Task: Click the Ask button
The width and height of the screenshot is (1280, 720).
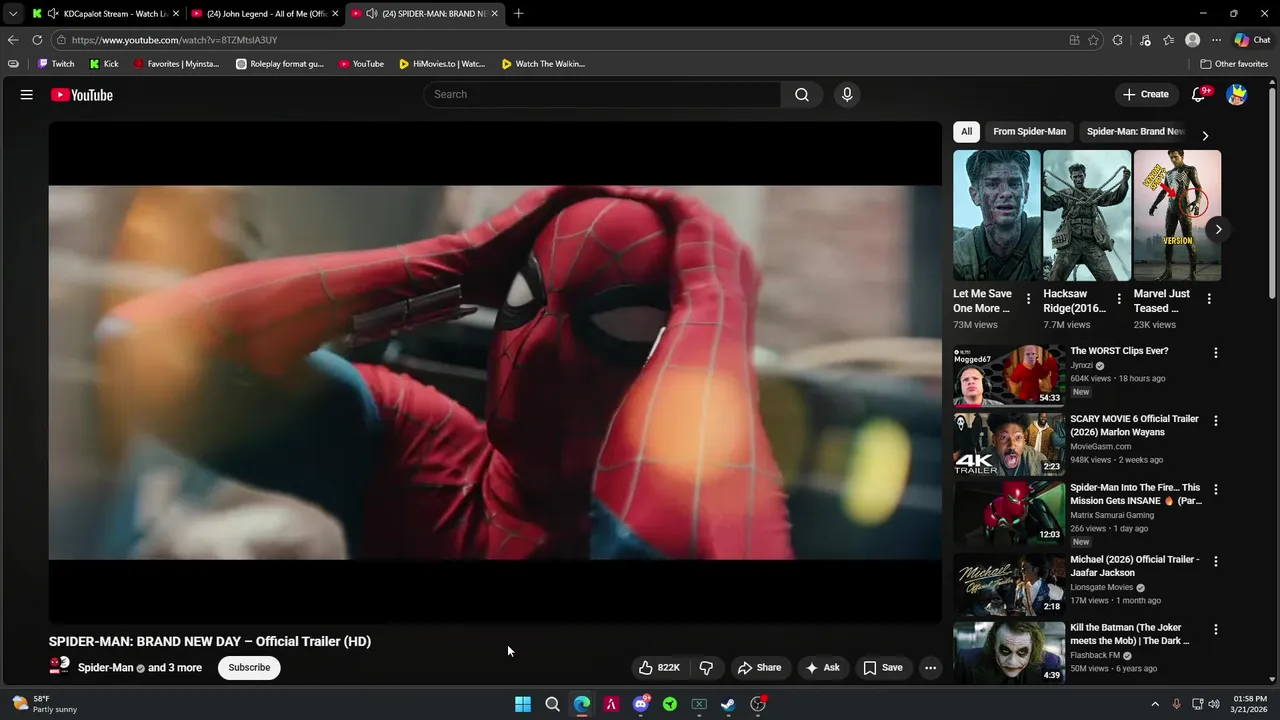Action: pos(822,668)
